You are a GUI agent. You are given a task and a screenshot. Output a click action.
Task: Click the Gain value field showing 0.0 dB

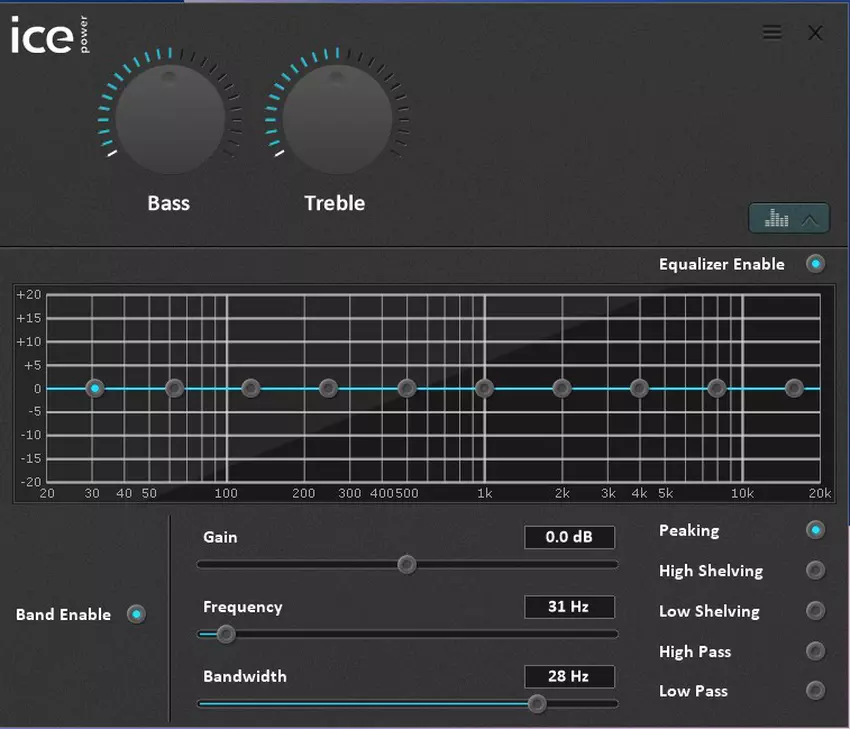click(569, 537)
